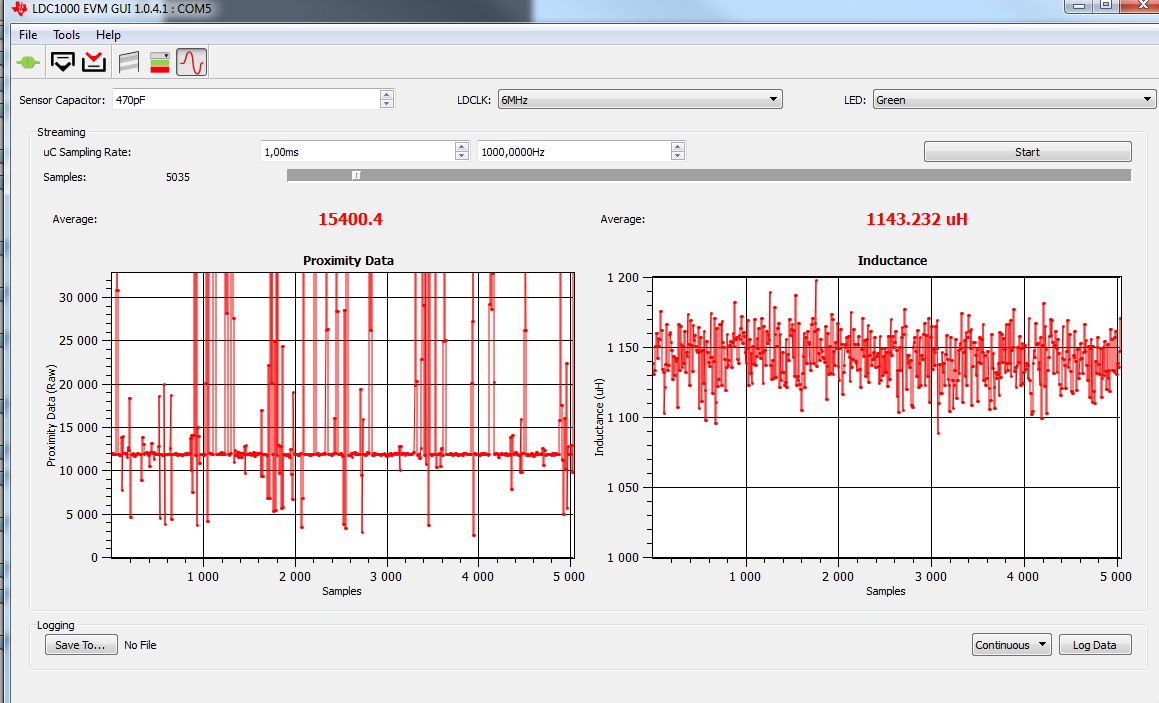Increase the 1000,0000Hz frequency value
Screen dimensions: 1159x703
(x=678, y=147)
